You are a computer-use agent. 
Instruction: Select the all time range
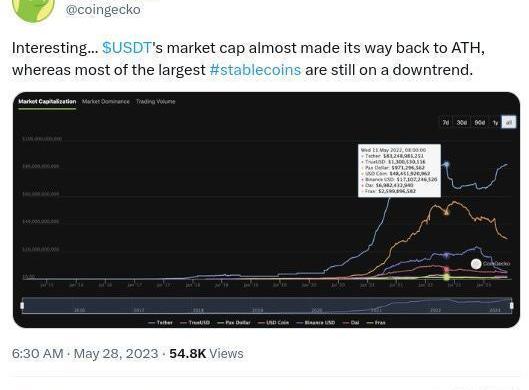(x=509, y=122)
